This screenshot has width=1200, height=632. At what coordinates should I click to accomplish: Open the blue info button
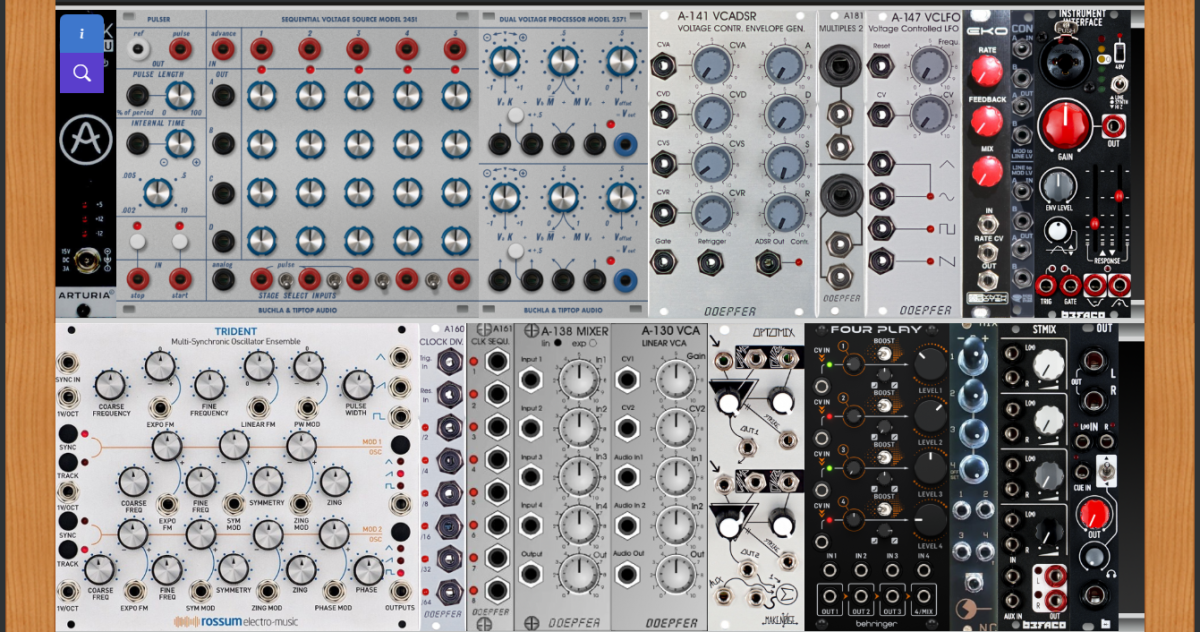[82, 33]
